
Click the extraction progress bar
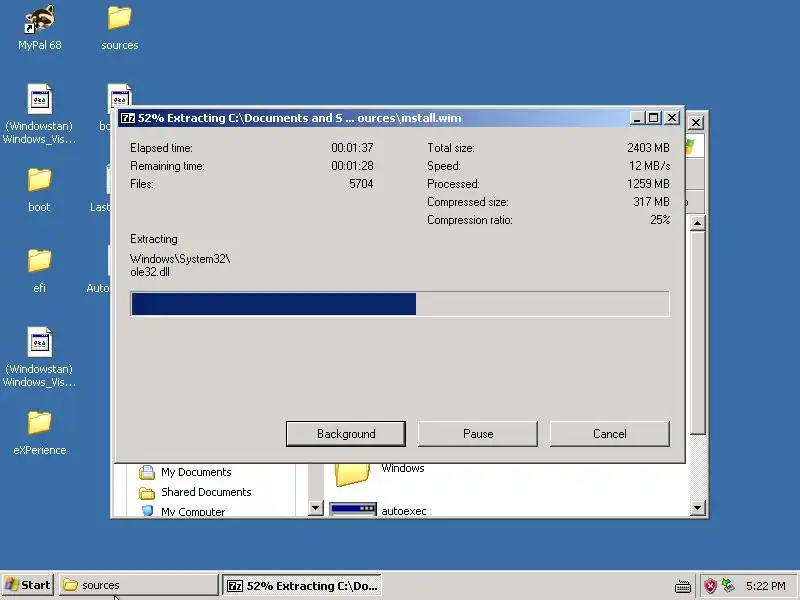[400, 304]
